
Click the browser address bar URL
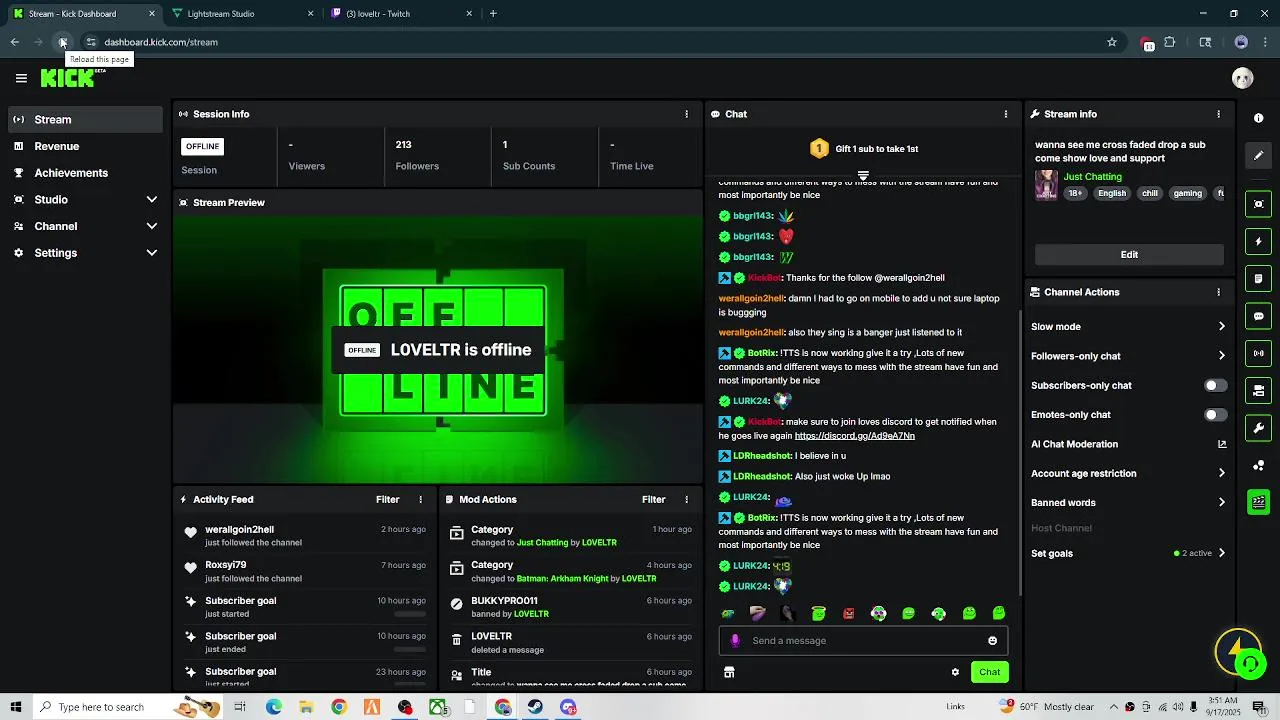pyautogui.click(x=161, y=42)
